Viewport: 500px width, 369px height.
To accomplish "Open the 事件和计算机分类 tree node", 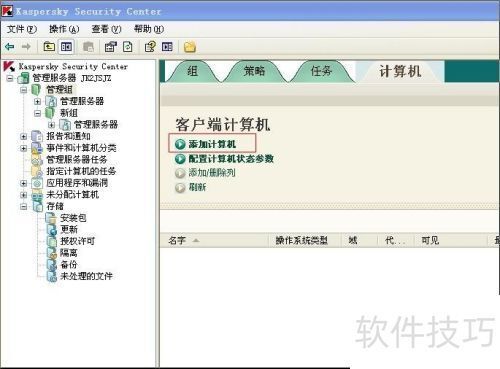I will [81, 148].
